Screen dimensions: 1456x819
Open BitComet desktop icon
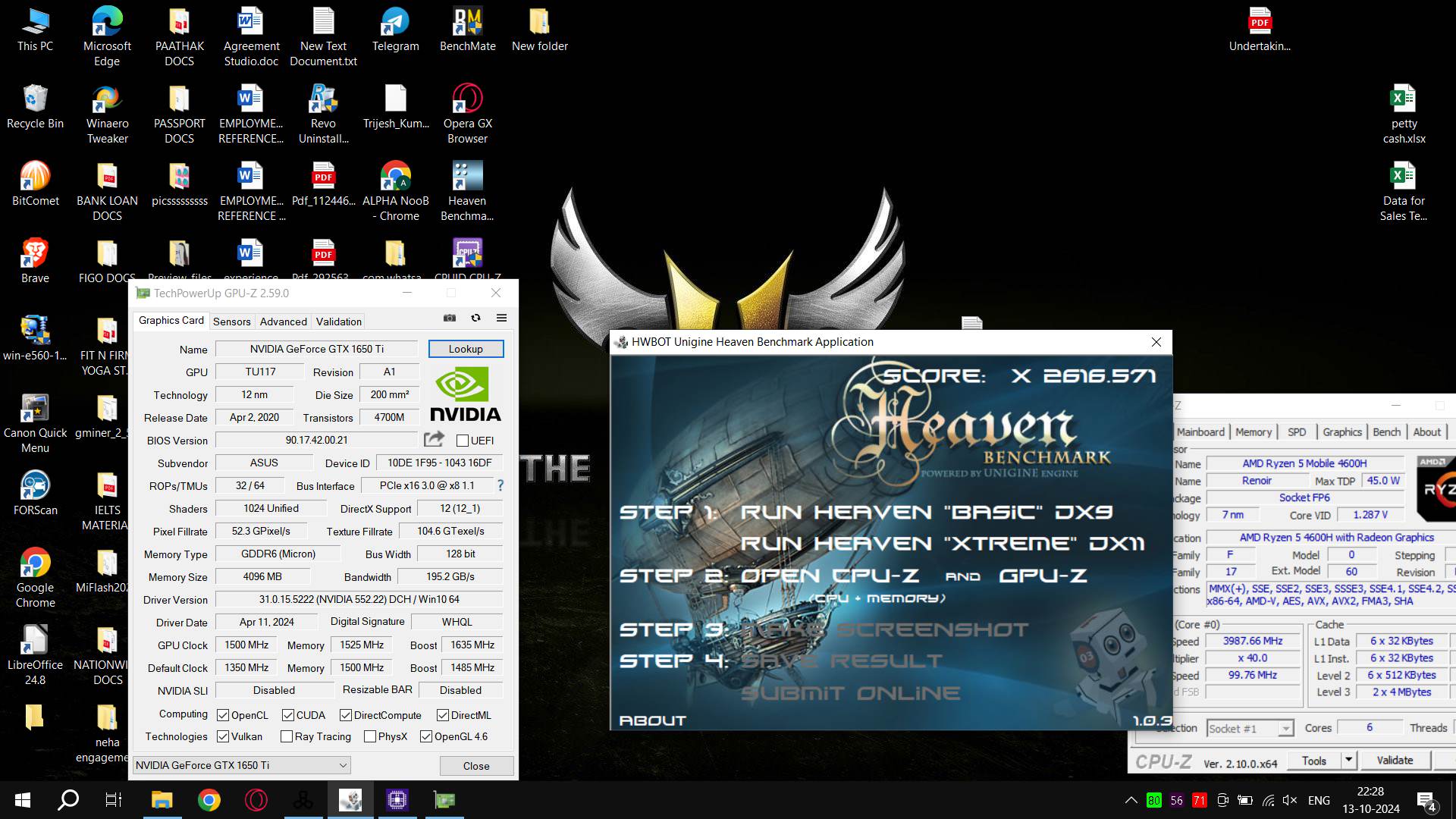(x=35, y=184)
